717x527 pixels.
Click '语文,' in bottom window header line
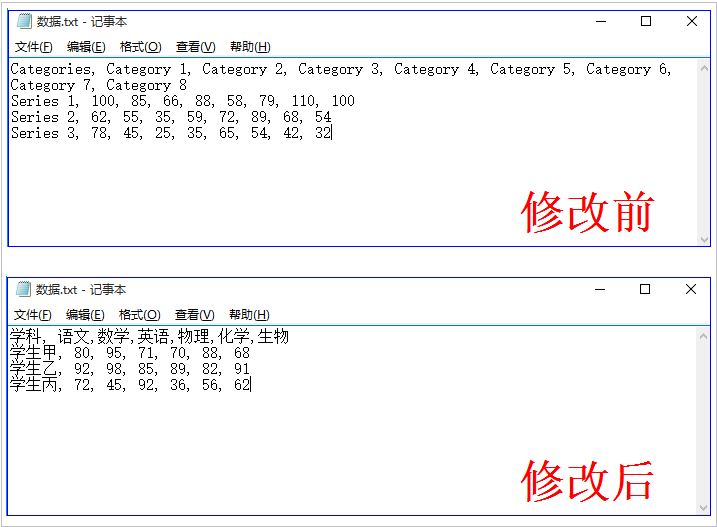point(76,337)
